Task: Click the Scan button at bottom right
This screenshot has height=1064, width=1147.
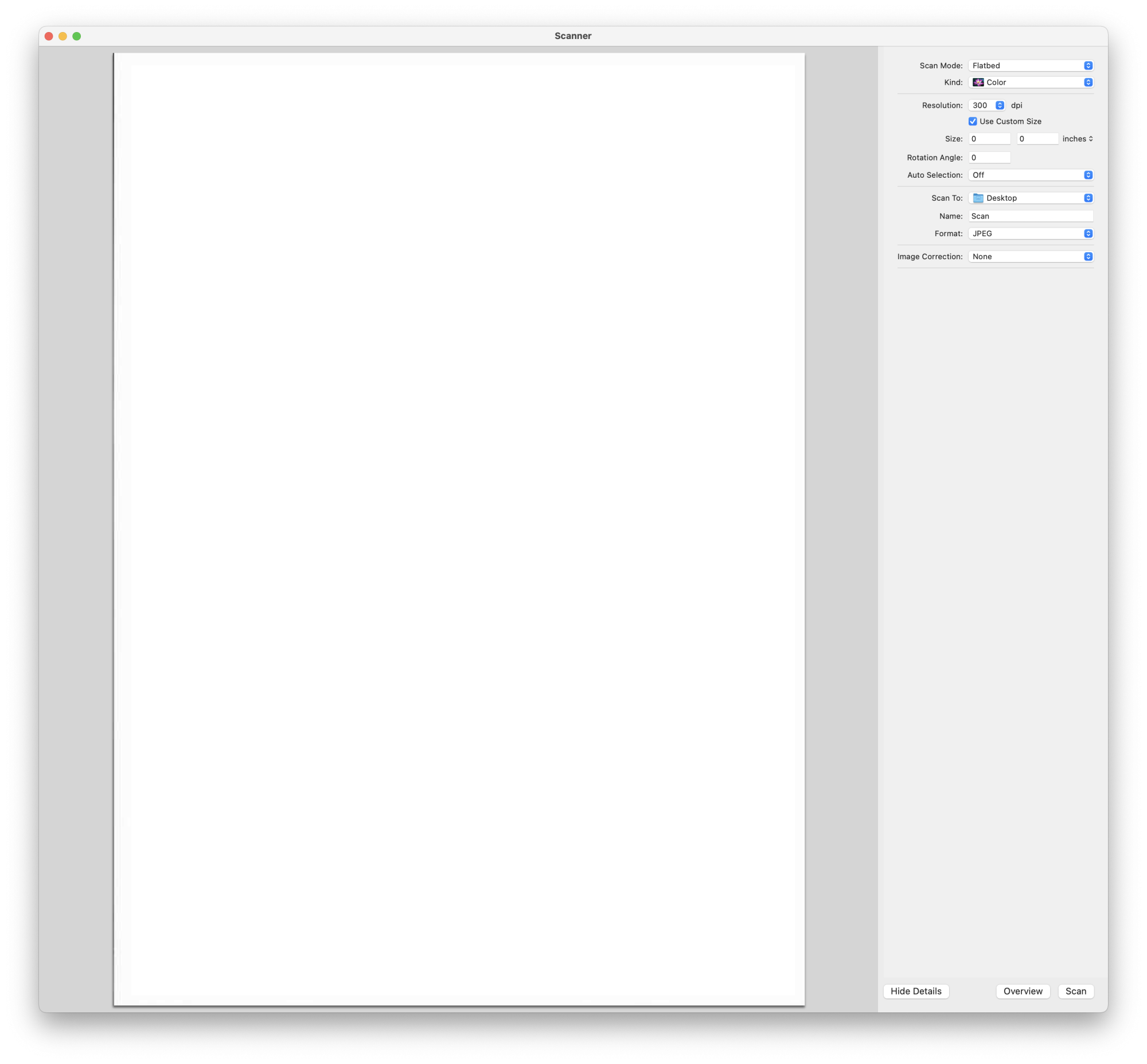Action: pyautogui.click(x=1075, y=991)
